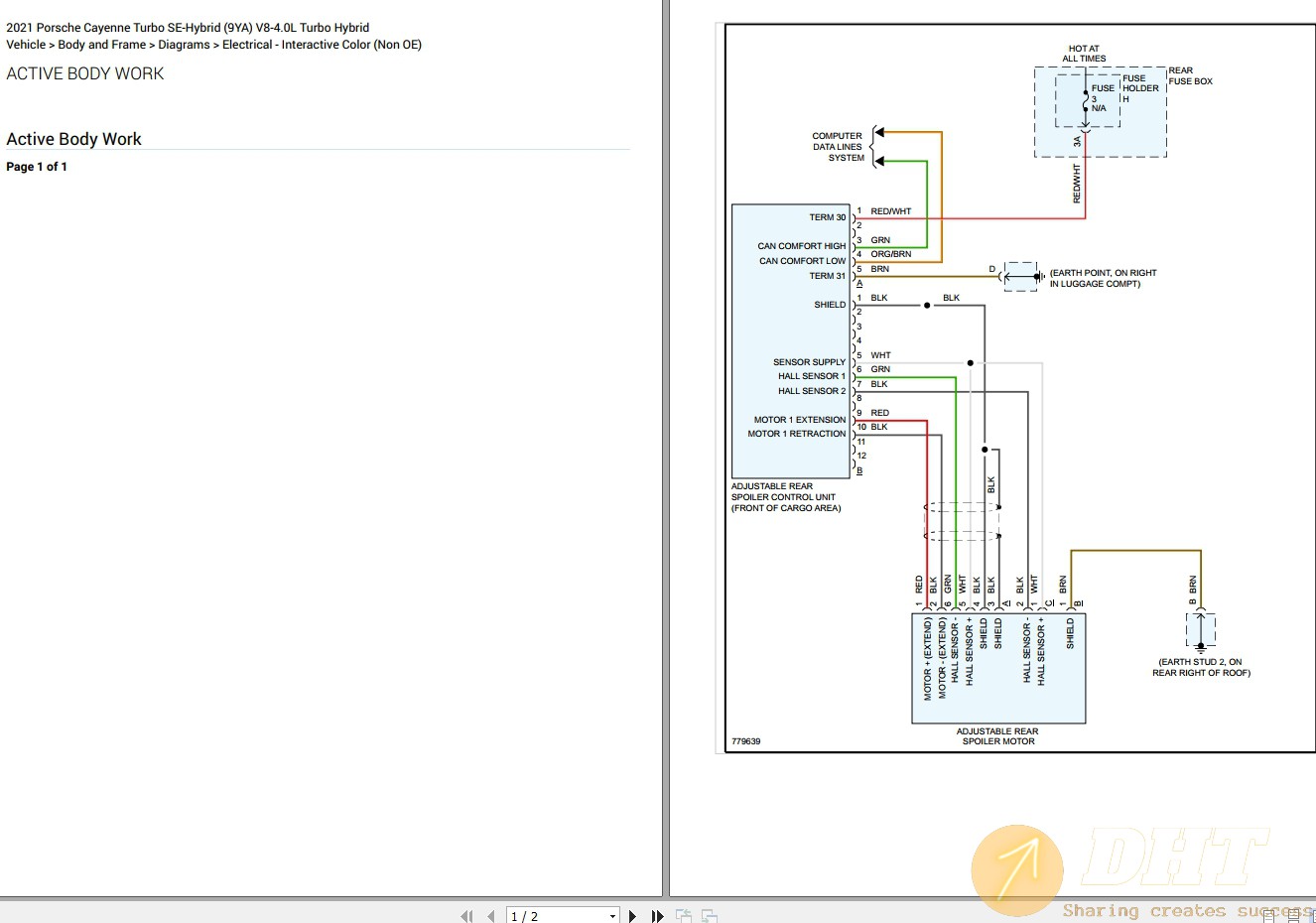Click the EARTH STUD 2 ON REAR RIGHT OF ROOF note
The width and height of the screenshot is (1316, 923).
pyautogui.click(x=1201, y=667)
